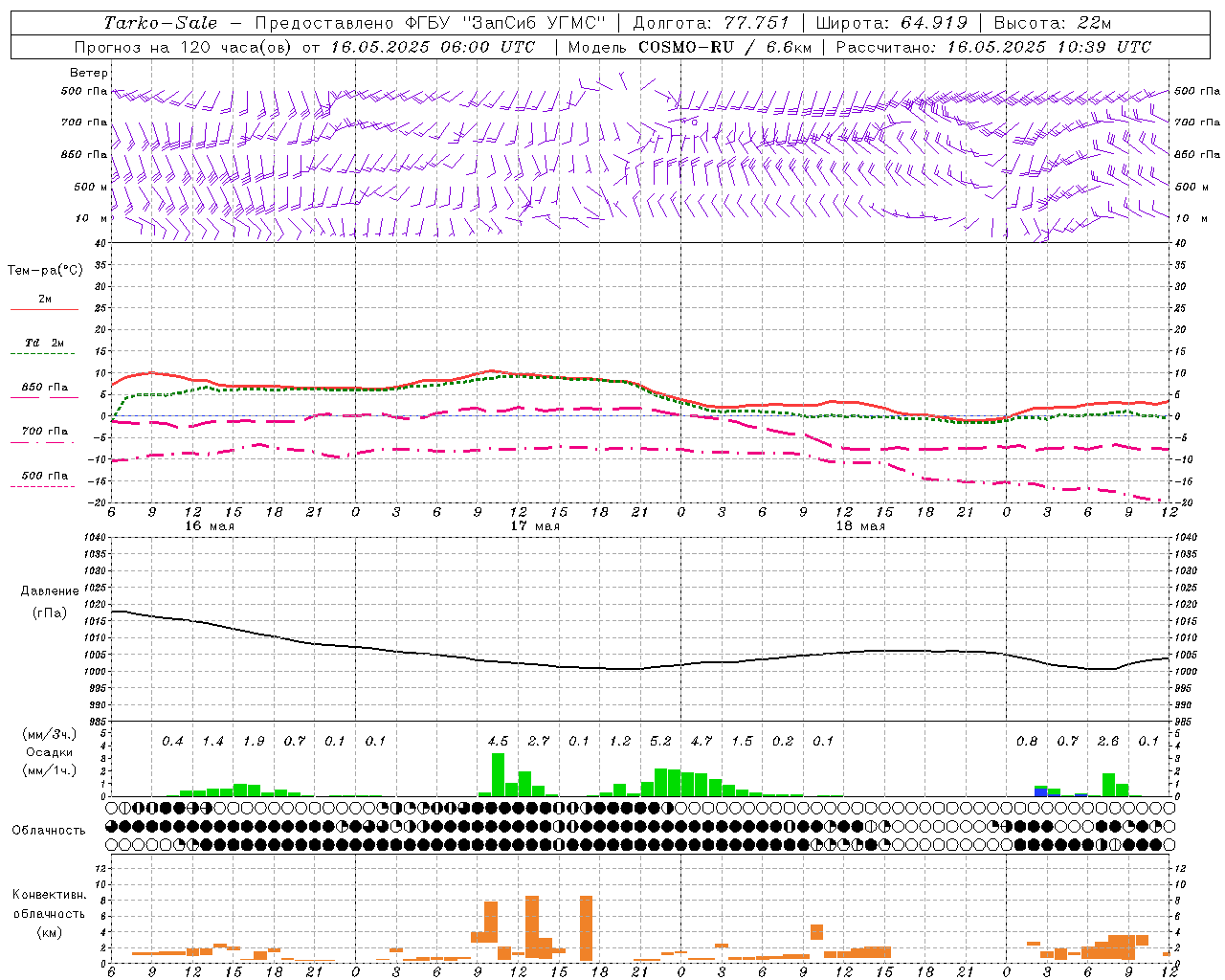The image size is (1225, 980).
Task: Click the Ветер wind panel label
Action: pos(89,73)
